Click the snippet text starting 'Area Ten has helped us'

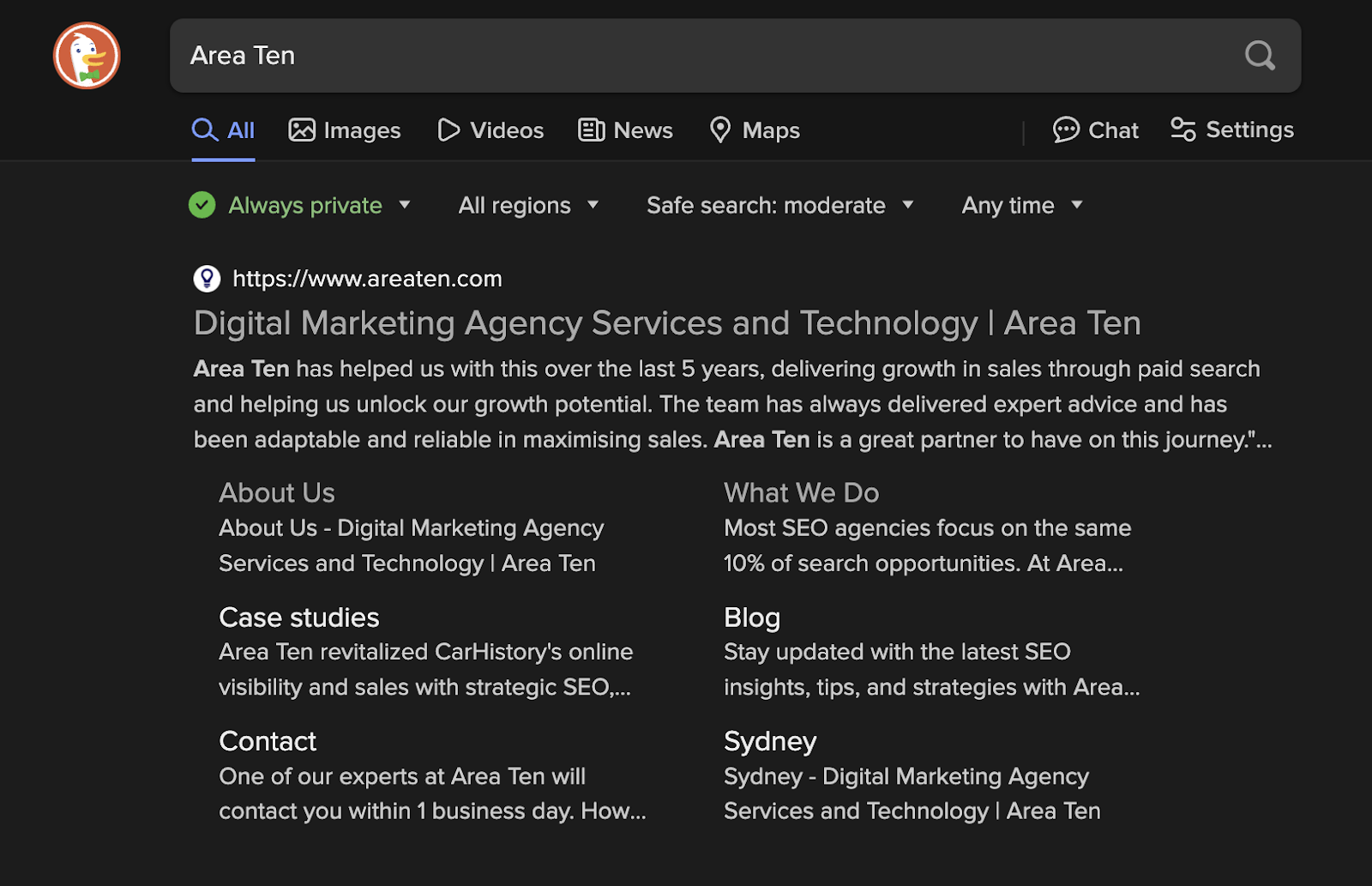point(733,404)
